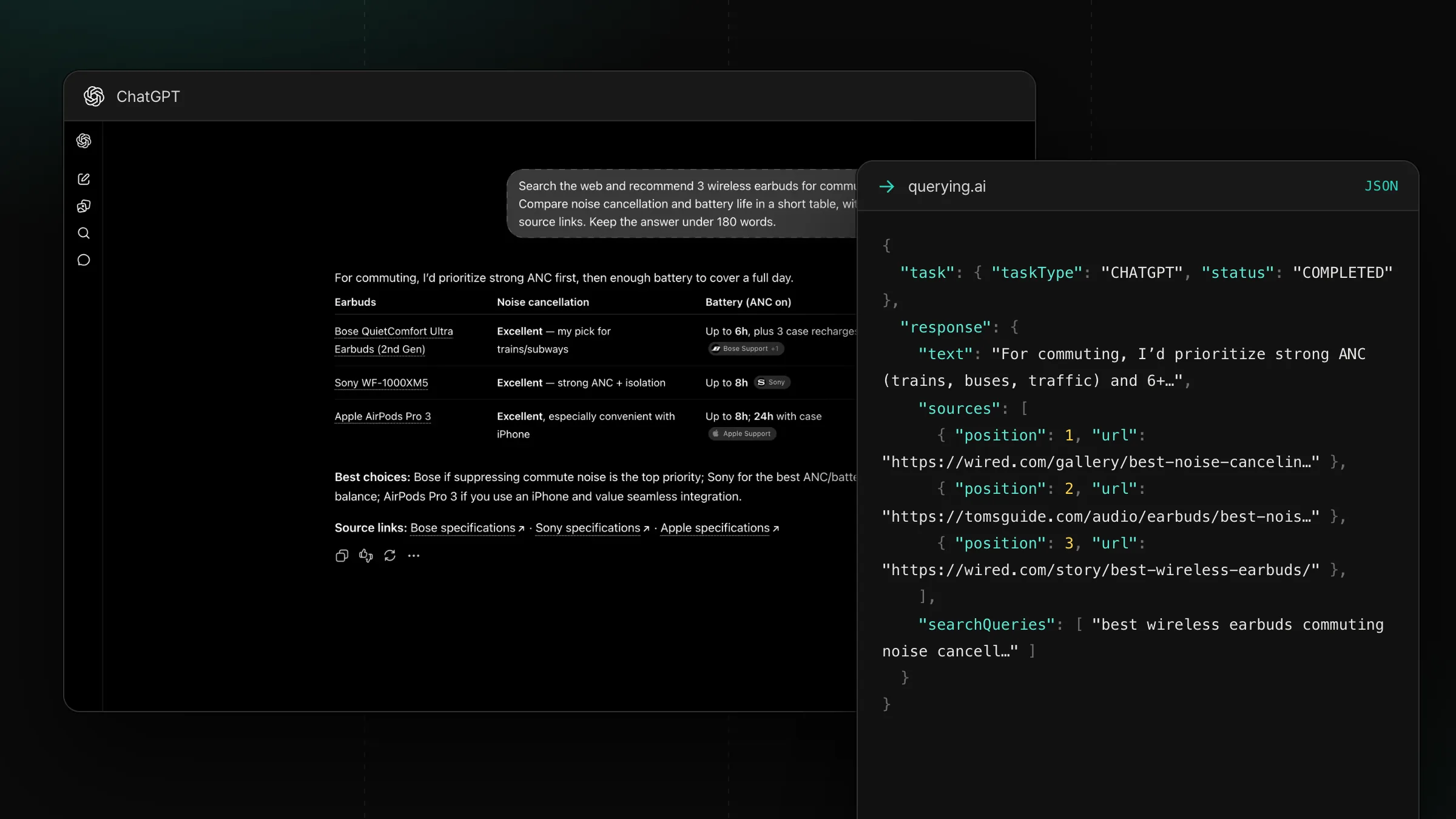
Task: Click the tomsguide.com URL in JSON
Action: [1100, 517]
